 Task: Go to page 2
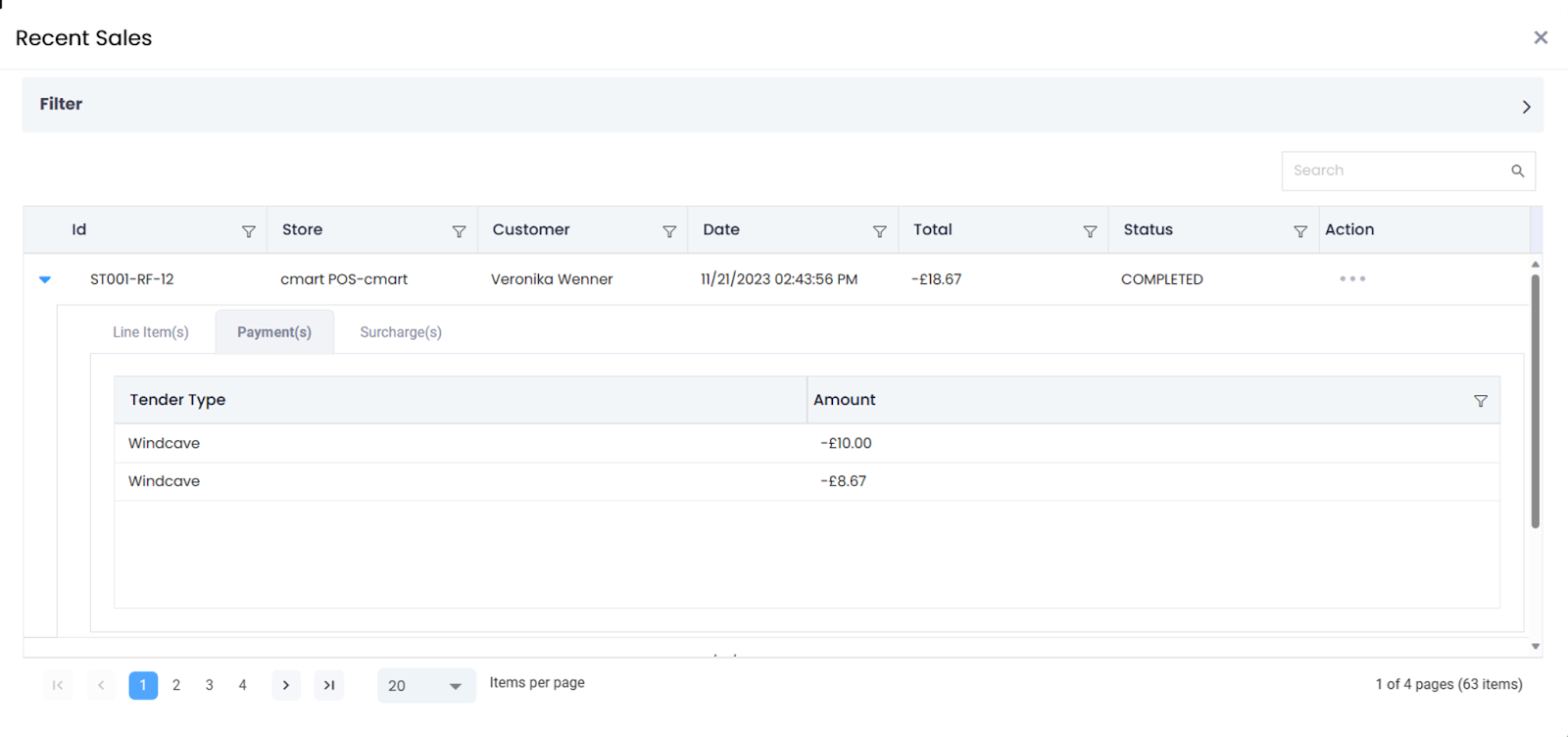[x=176, y=685]
